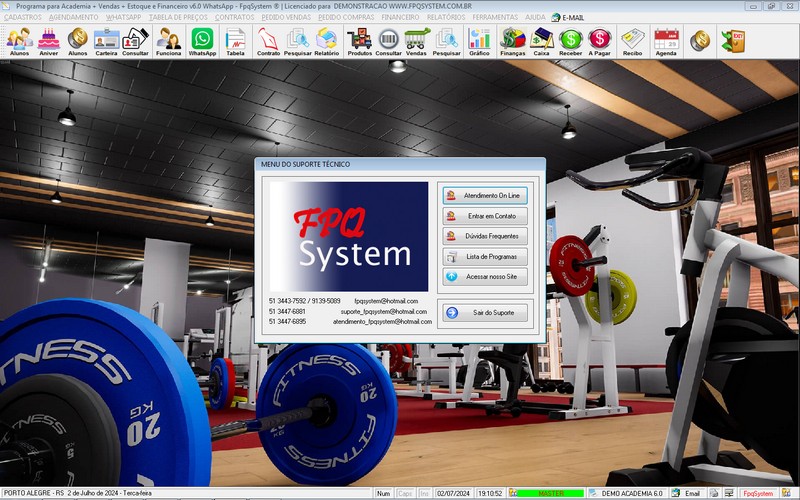The image size is (800, 500).
Task: Open the Carteira ID card icon
Action: point(106,41)
